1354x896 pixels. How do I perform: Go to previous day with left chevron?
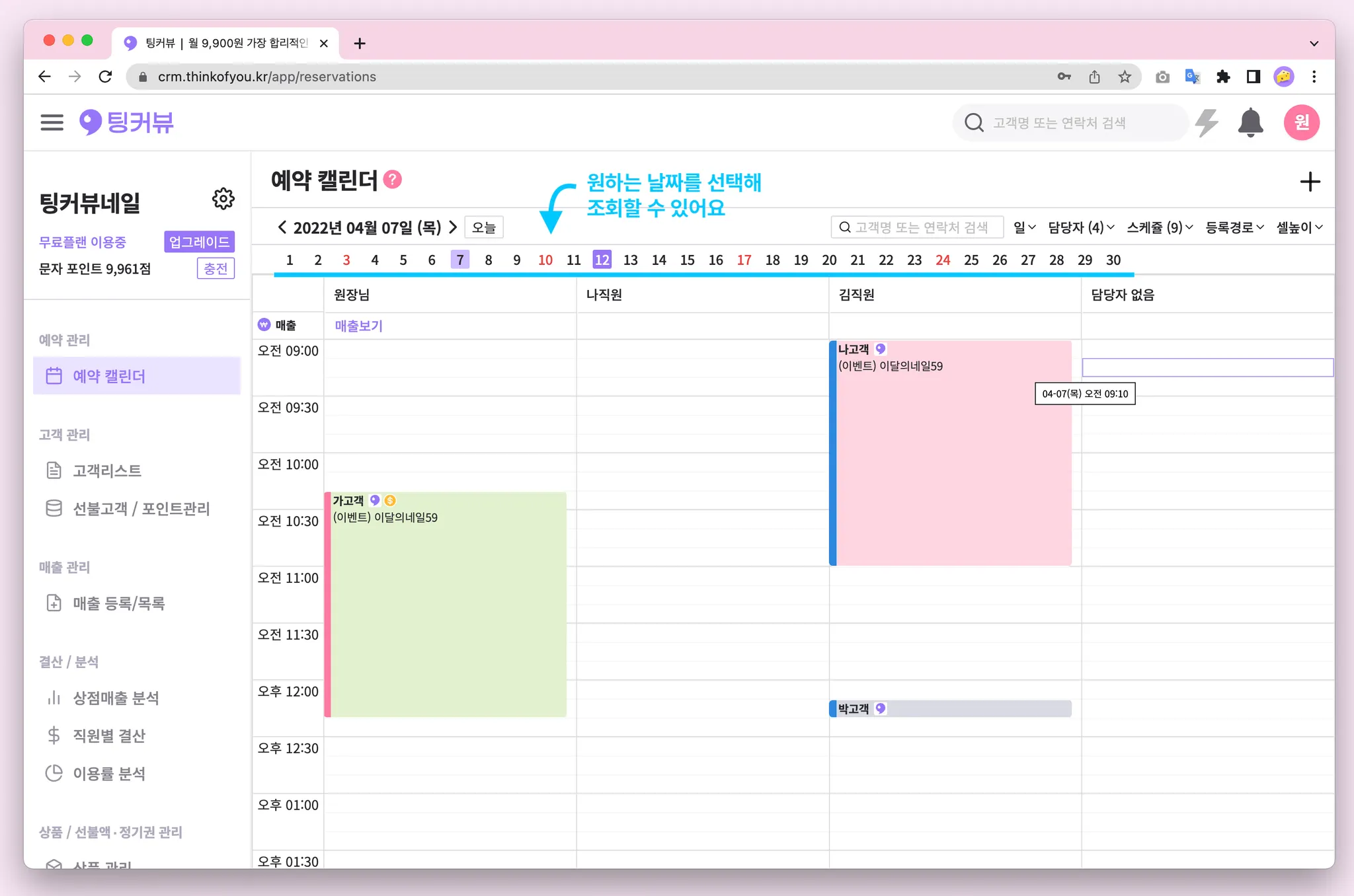coord(282,227)
